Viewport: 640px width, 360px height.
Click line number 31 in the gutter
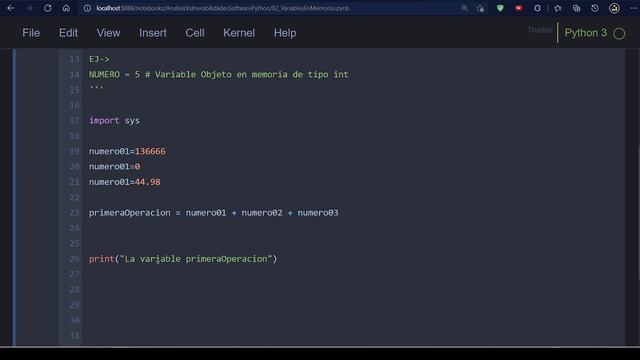[x=74, y=336]
